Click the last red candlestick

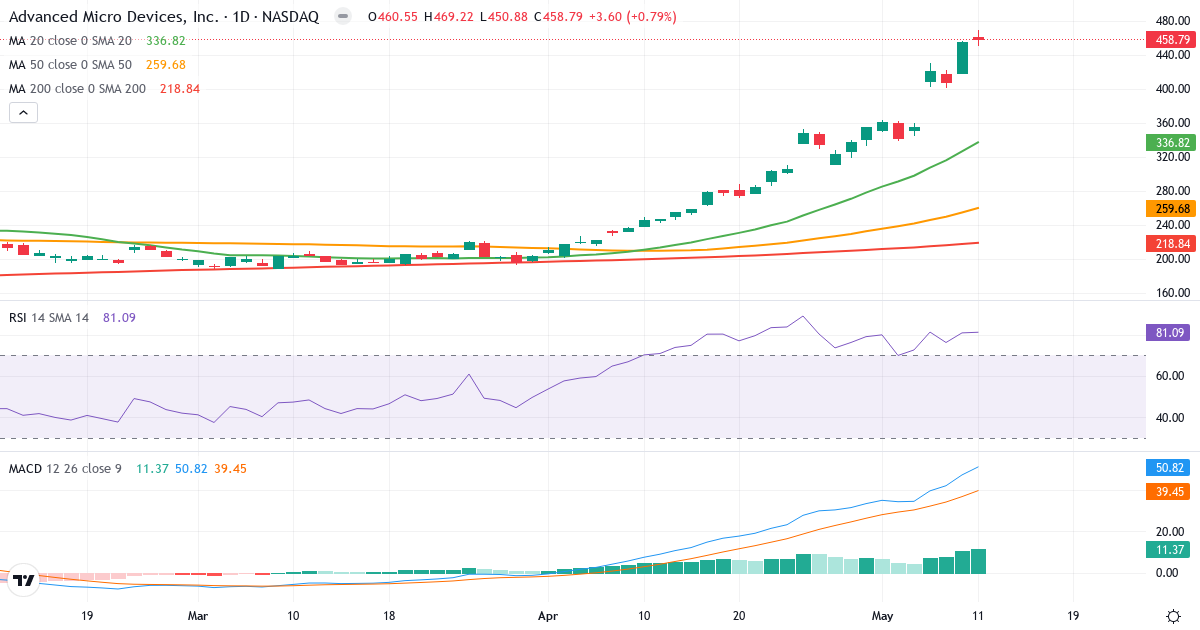[978, 38]
